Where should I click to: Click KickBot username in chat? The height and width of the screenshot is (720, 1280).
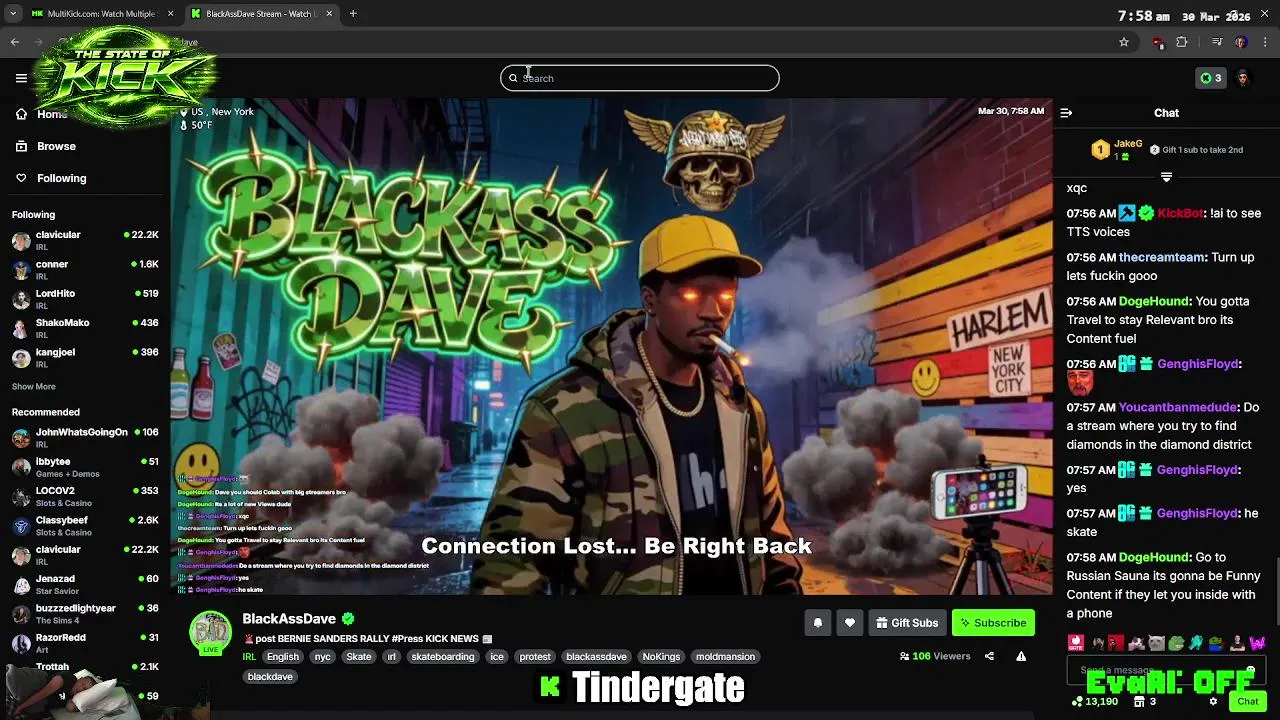coord(1180,213)
